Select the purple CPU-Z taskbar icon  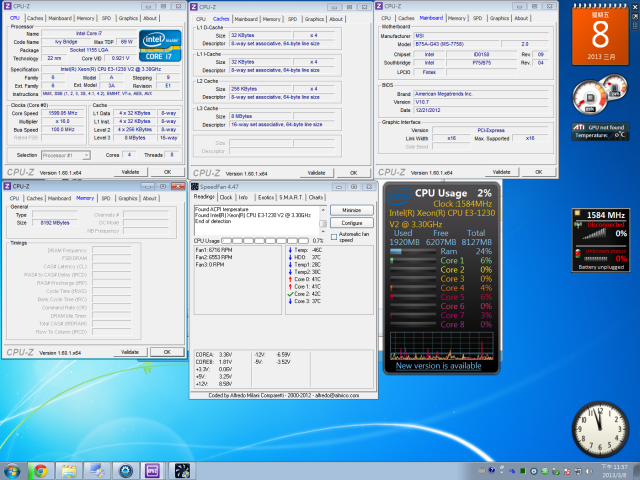(x=153, y=471)
